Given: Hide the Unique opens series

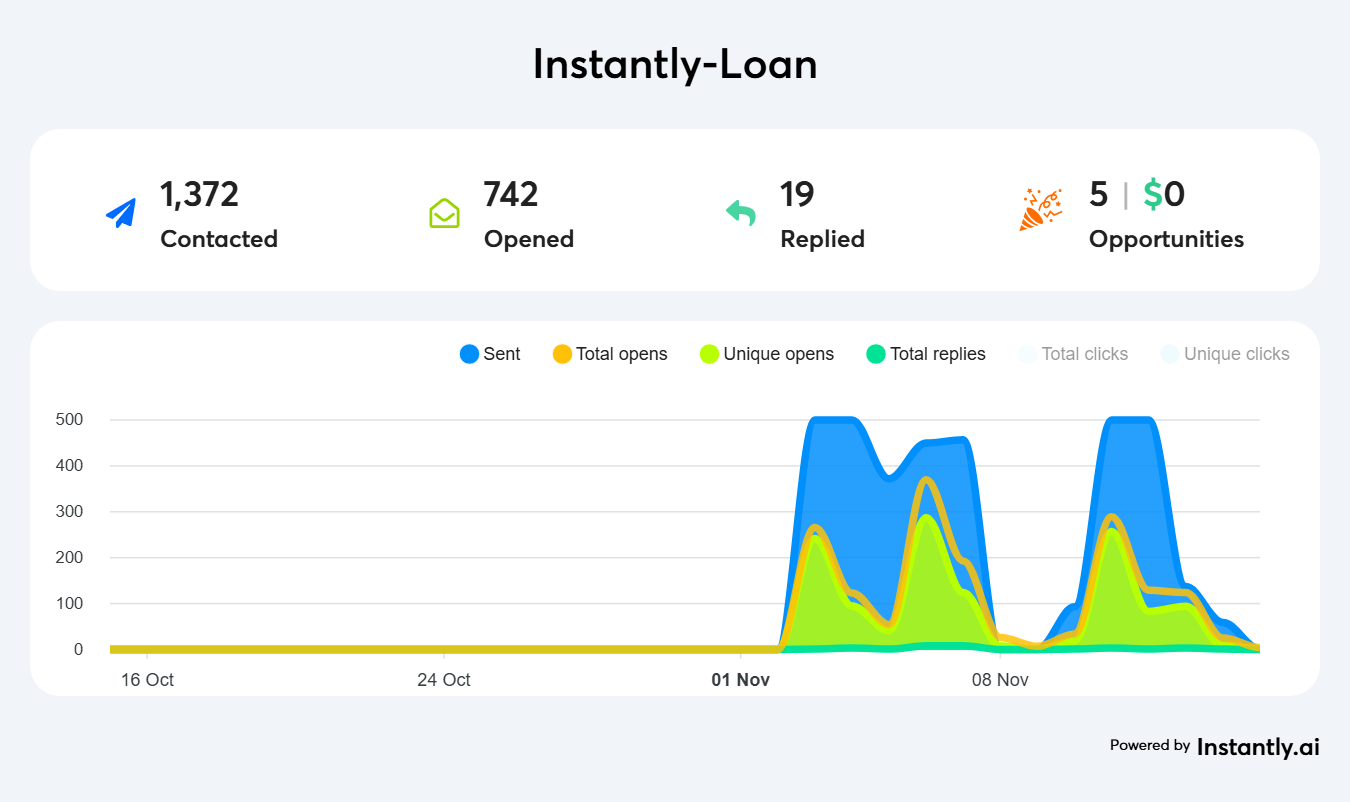Looking at the screenshot, I should (x=766, y=354).
